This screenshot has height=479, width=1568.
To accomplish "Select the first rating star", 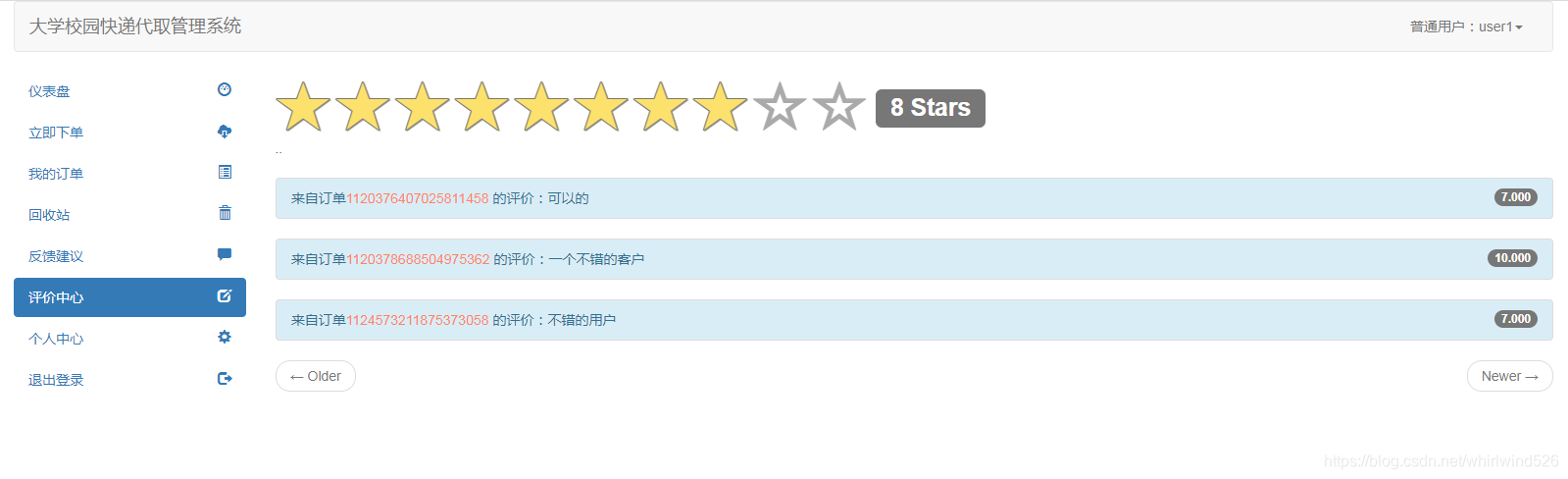I will (x=303, y=107).
